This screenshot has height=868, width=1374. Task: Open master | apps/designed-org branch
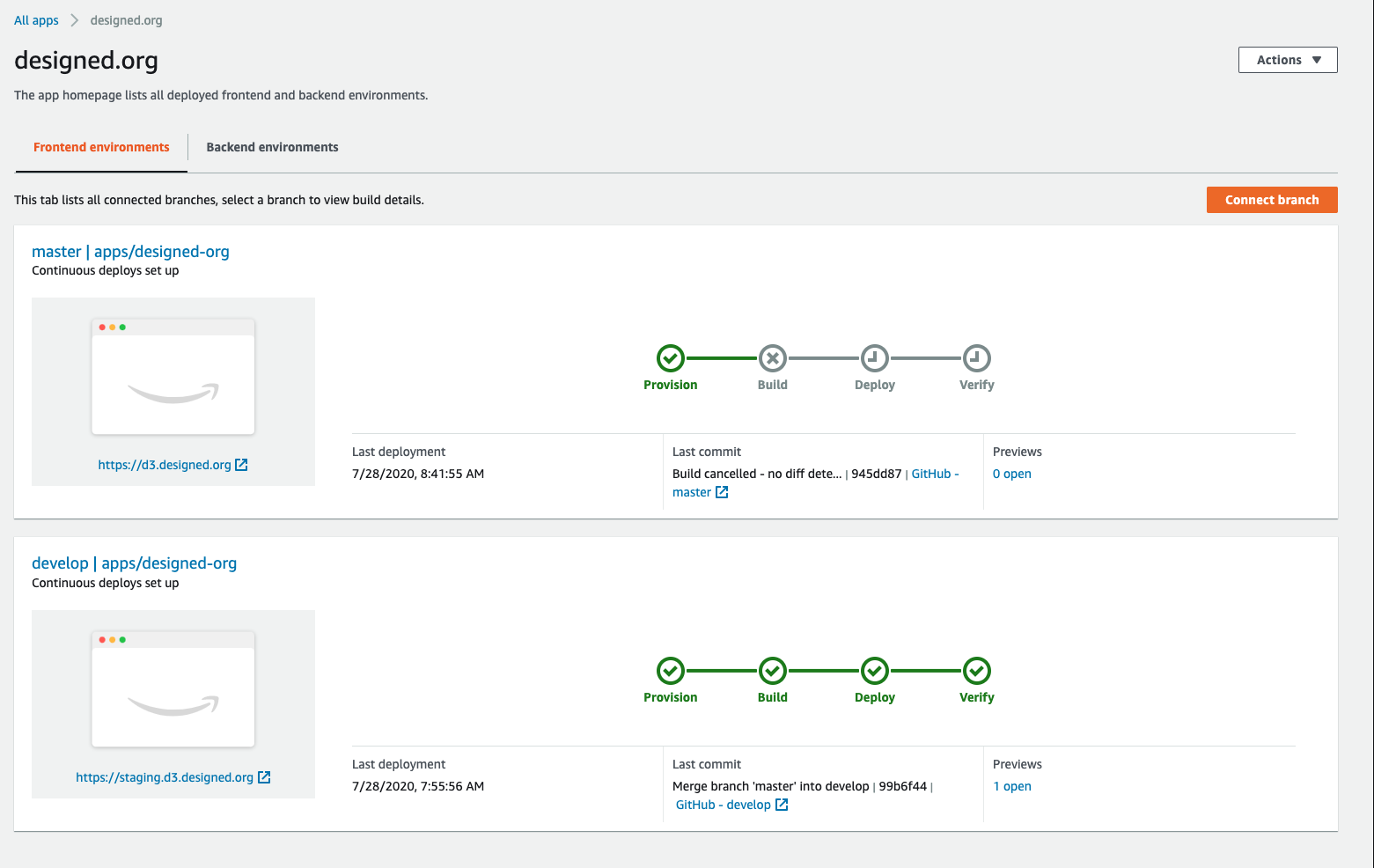130,252
